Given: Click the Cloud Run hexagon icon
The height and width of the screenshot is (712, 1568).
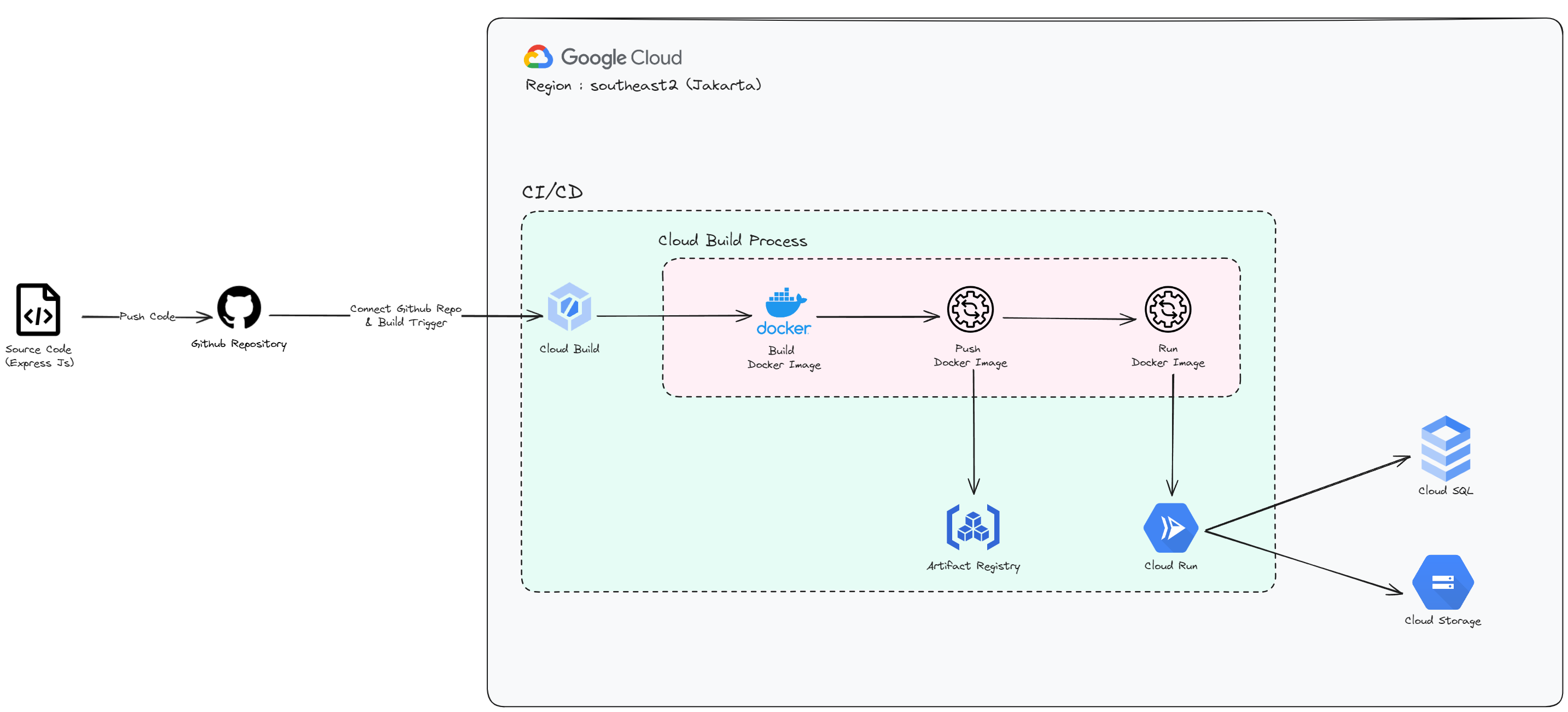Looking at the screenshot, I should pyautogui.click(x=1170, y=528).
